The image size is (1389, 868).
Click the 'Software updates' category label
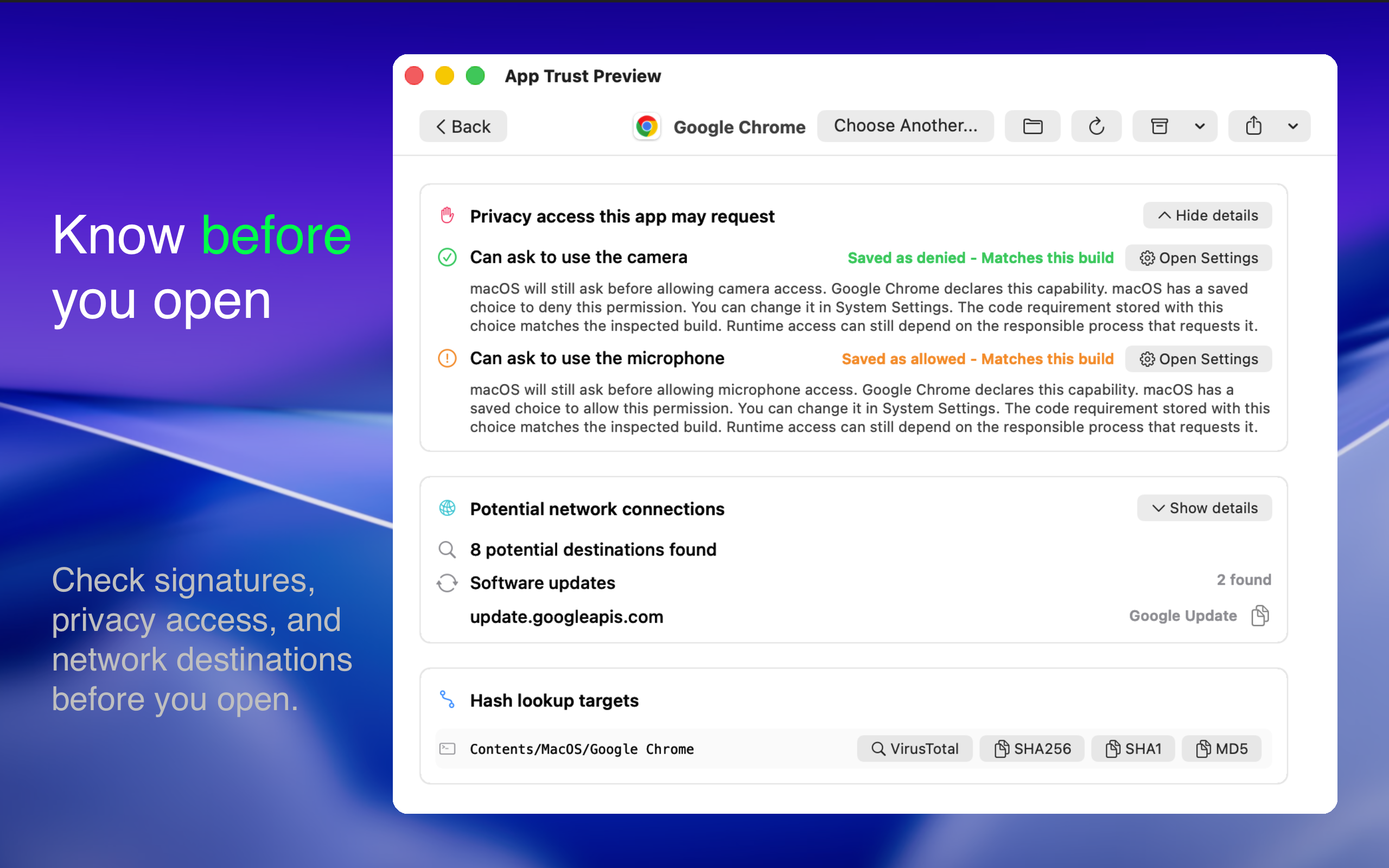[543, 583]
